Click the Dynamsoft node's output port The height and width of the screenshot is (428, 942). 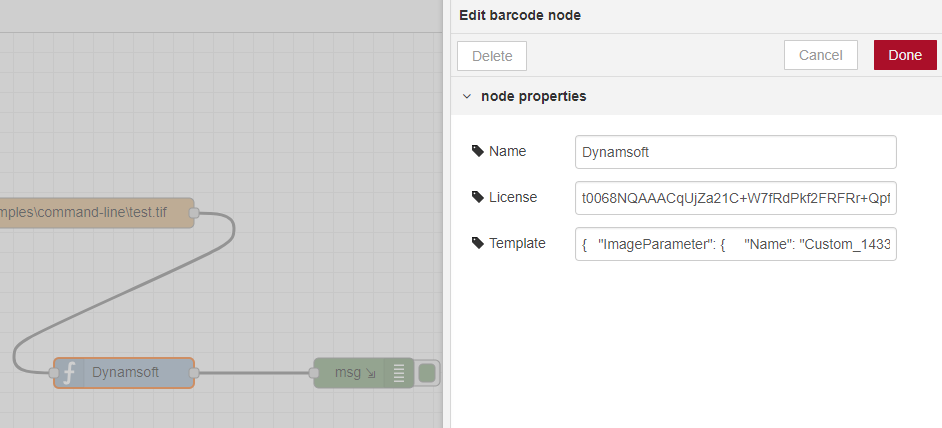194,373
